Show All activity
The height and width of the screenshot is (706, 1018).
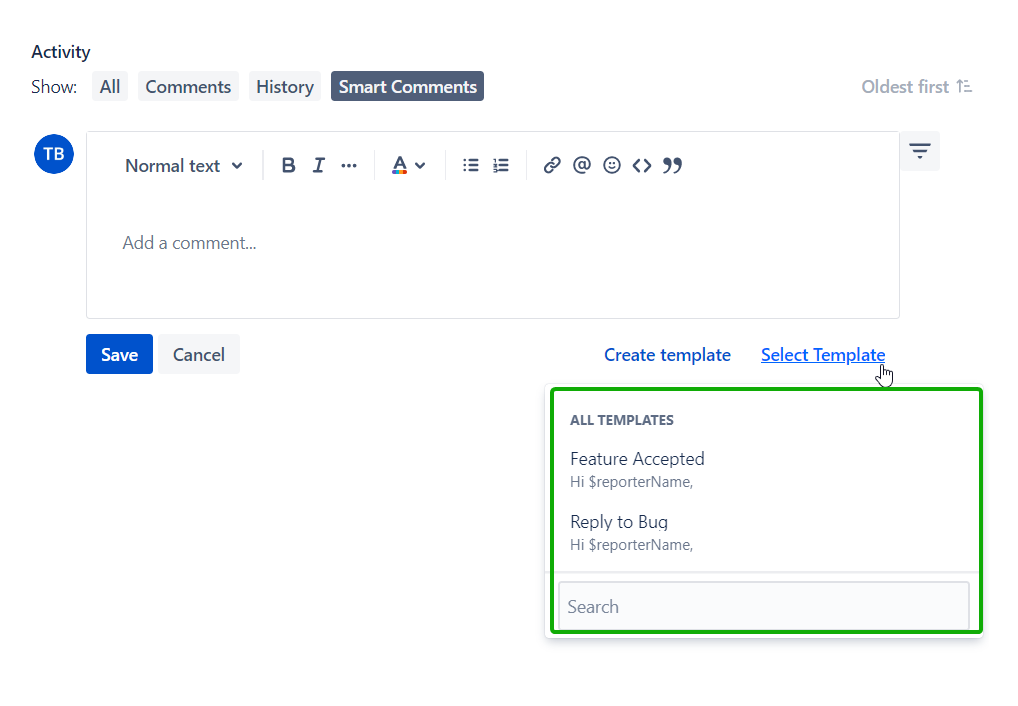[110, 87]
